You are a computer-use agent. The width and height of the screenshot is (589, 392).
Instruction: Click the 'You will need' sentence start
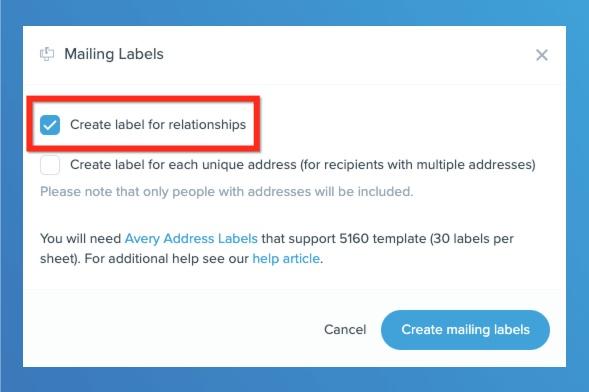pos(80,238)
